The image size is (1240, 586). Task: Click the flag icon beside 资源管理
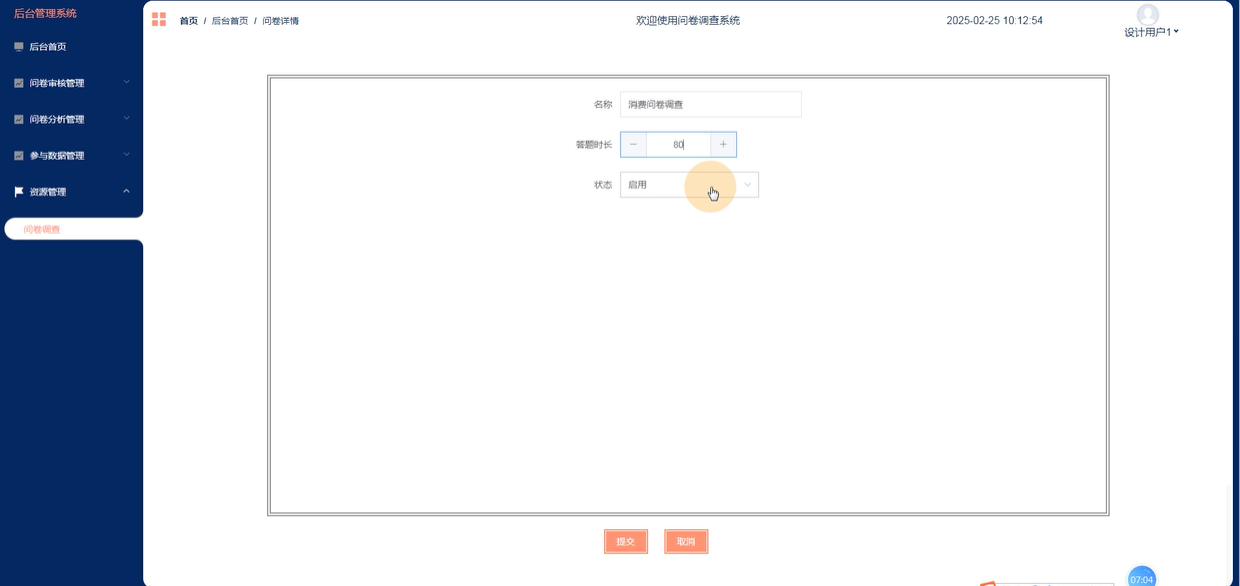pyautogui.click(x=19, y=191)
